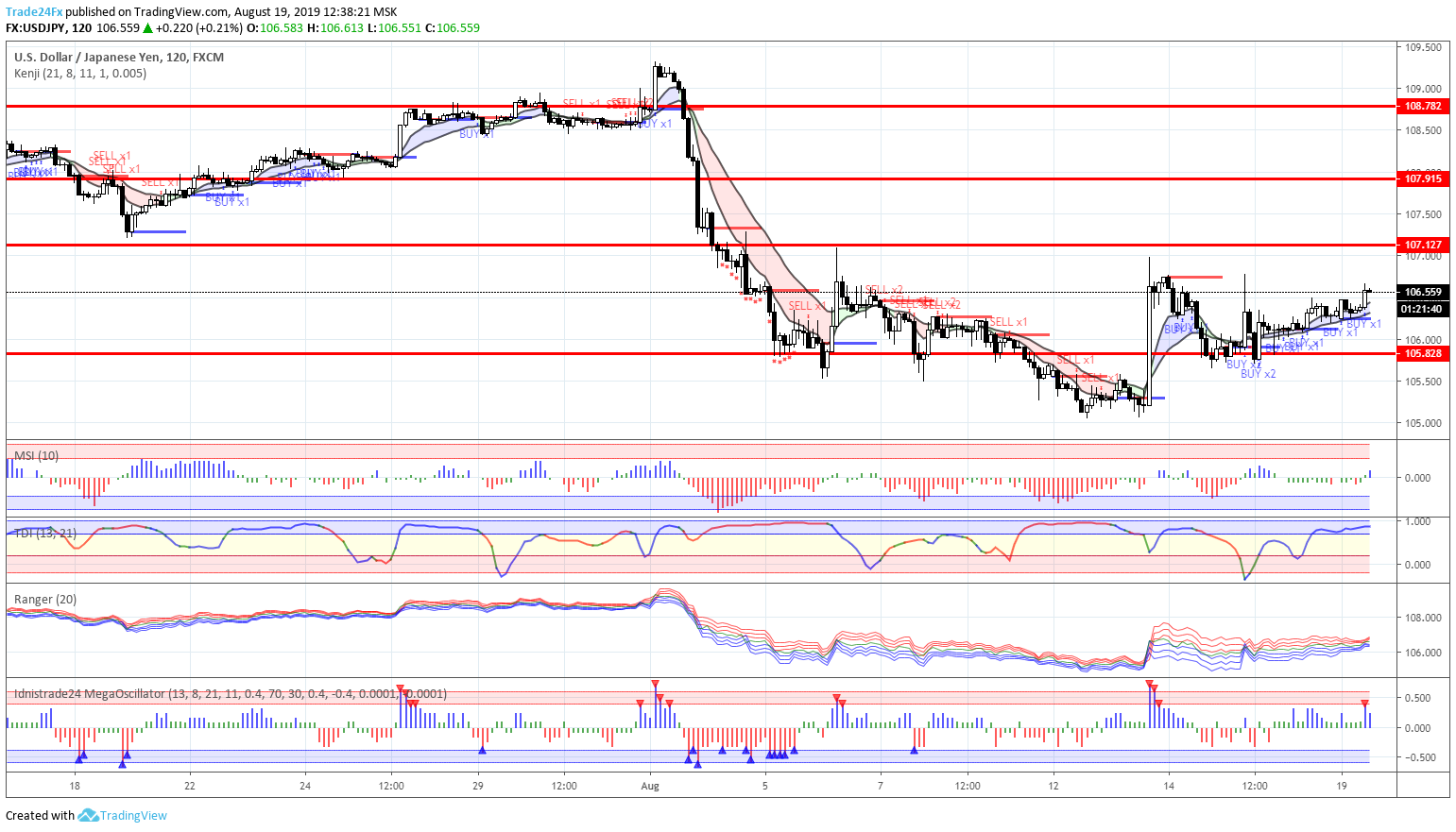1456x832 pixels.
Task: Click the 7 date label on time axis
Action: click(x=881, y=785)
